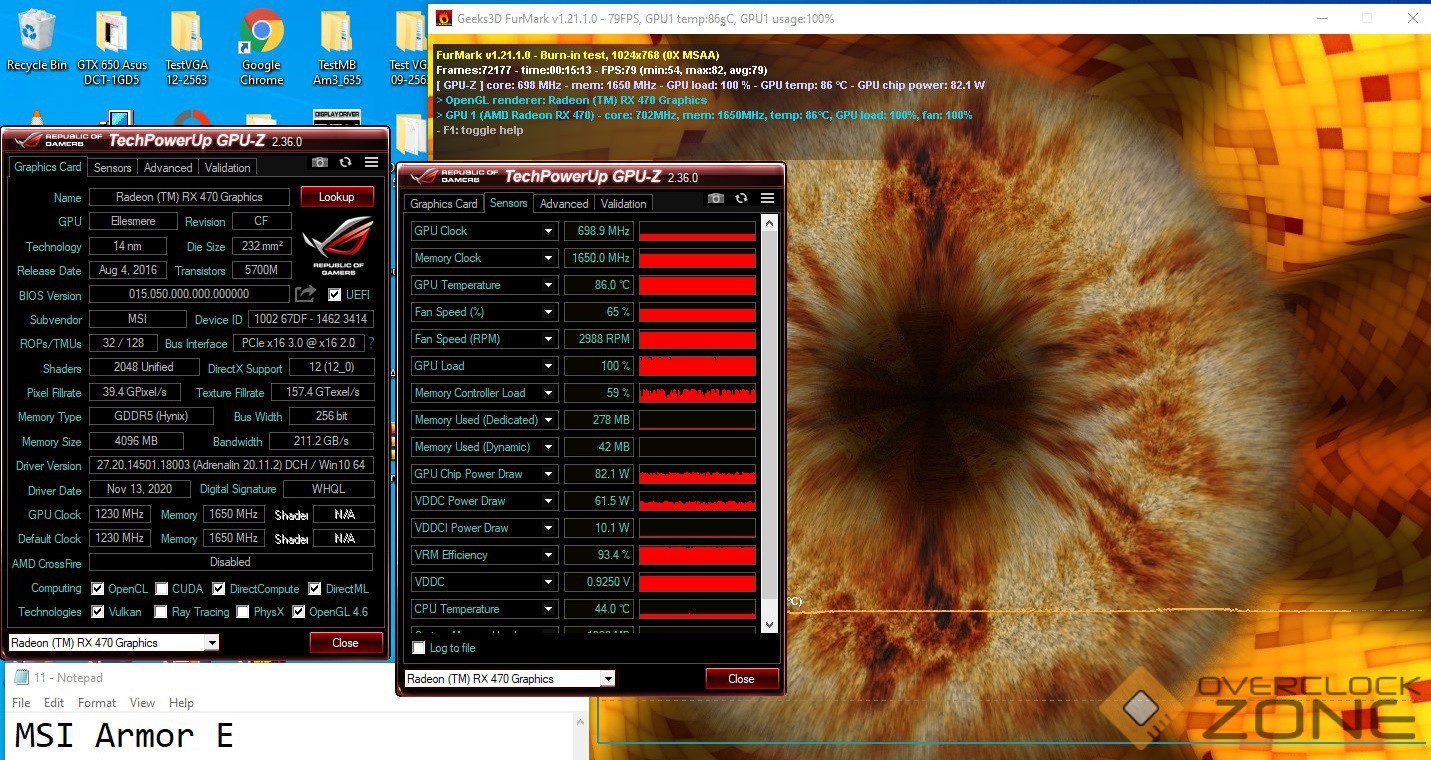Click the Driver Version text field

(x=230, y=465)
